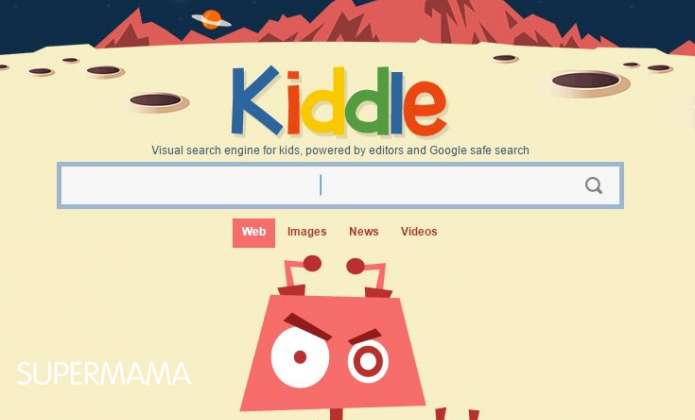695x420 pixels.
Task: Click the robot's smaller ringed eye
Action: point(368,361)
